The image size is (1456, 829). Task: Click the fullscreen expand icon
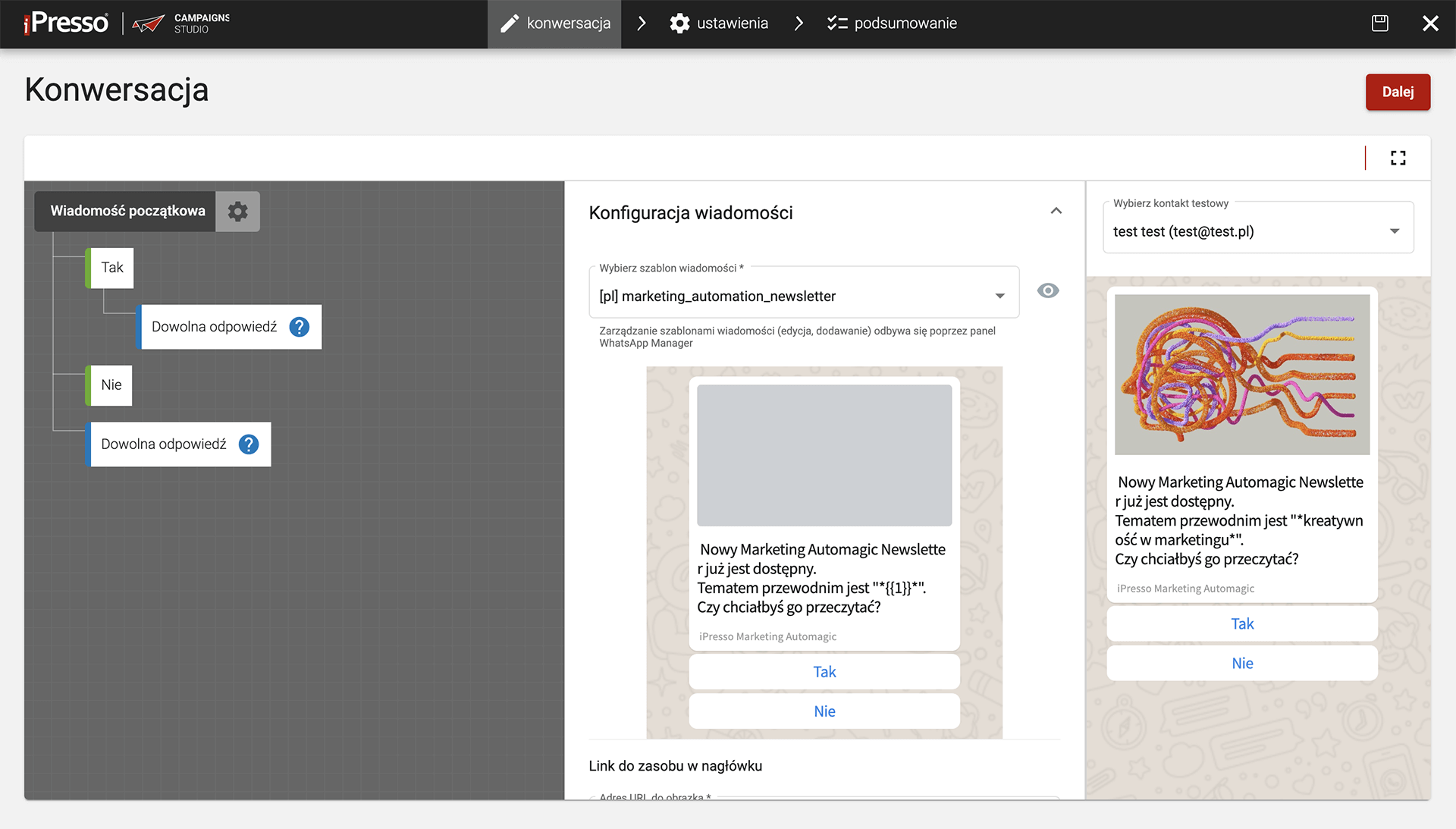tap(1398, 158)
